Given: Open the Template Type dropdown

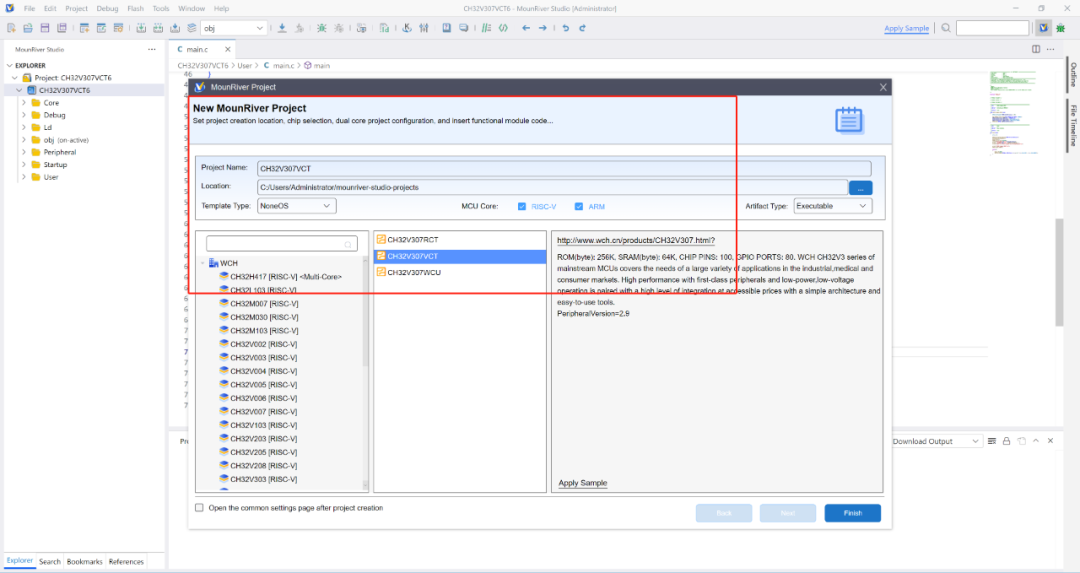Looking at the screenshot, I should point(296,206).
